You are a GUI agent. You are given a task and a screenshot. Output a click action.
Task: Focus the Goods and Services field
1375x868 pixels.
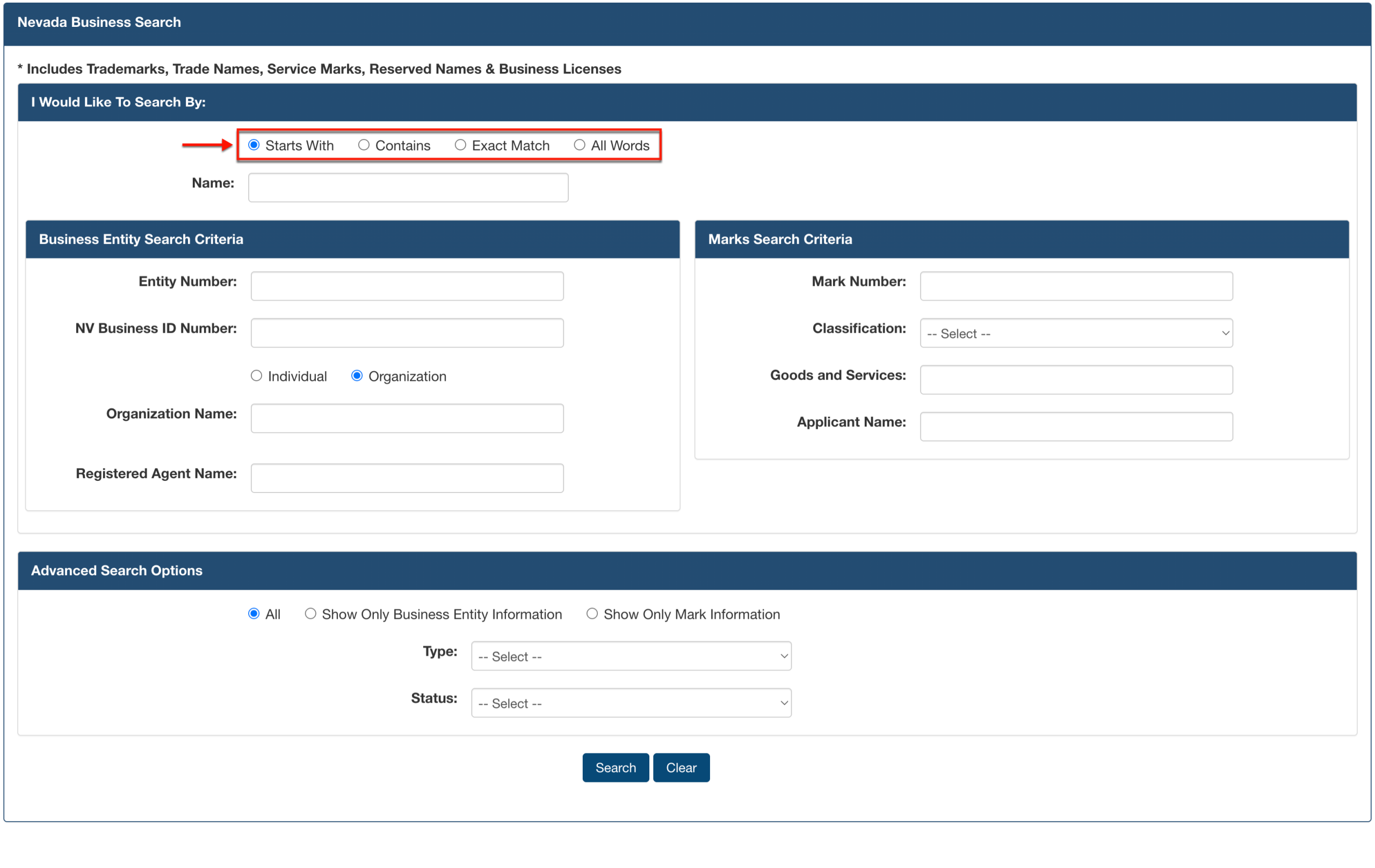(x=1076, y=380)
